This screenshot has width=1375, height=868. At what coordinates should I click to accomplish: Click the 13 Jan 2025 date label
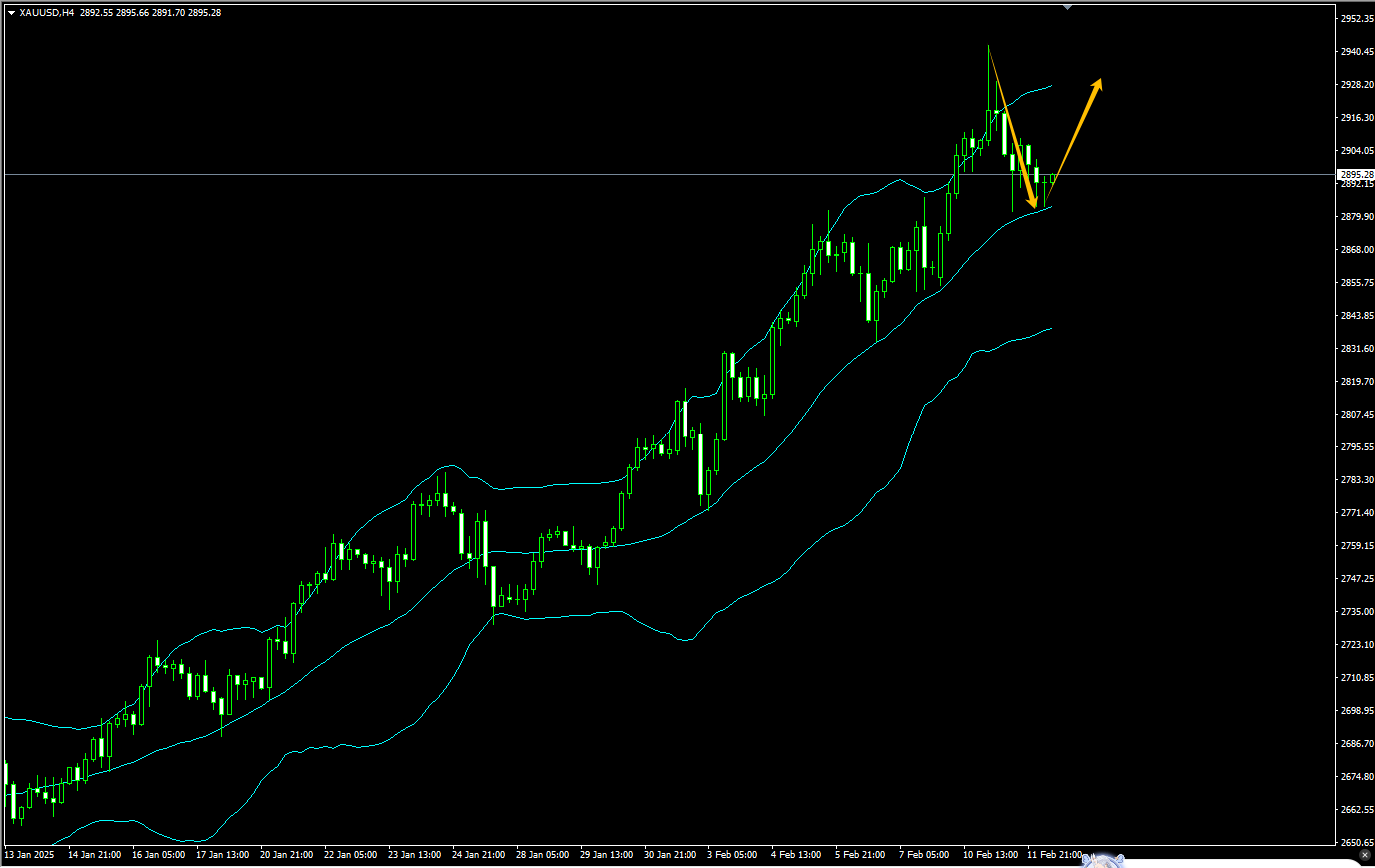pyautogui.click(x=31, y=855)
